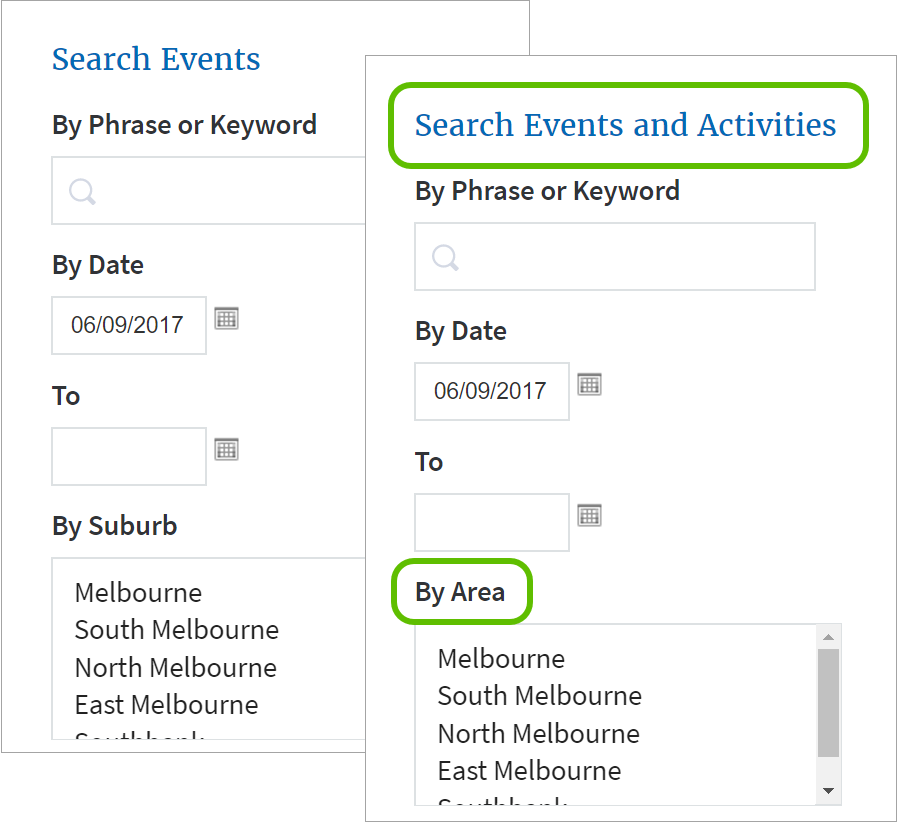The height and width of the screenshot is (822, 897).
Task: Select South Melbourne in the By Area list
Action: tap(539, 696)
